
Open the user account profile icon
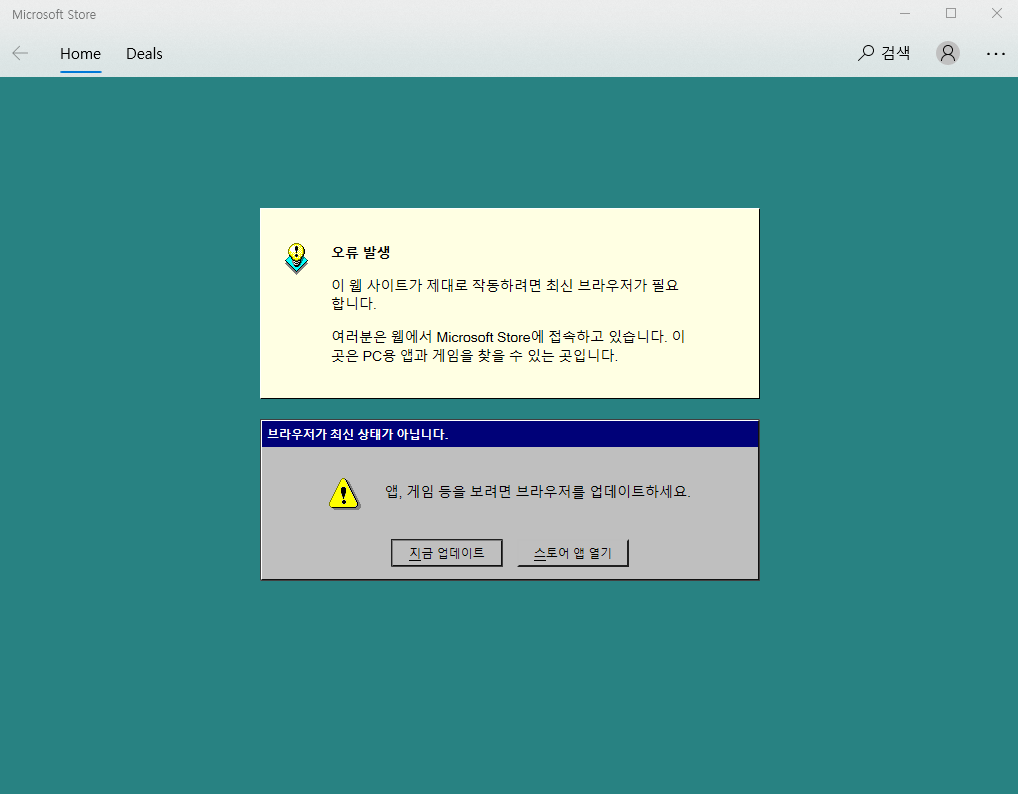(x=947, y=53)
